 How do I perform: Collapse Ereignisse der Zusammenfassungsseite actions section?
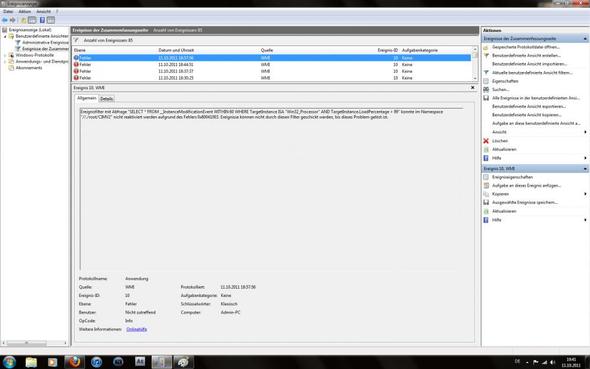point(585,39)
